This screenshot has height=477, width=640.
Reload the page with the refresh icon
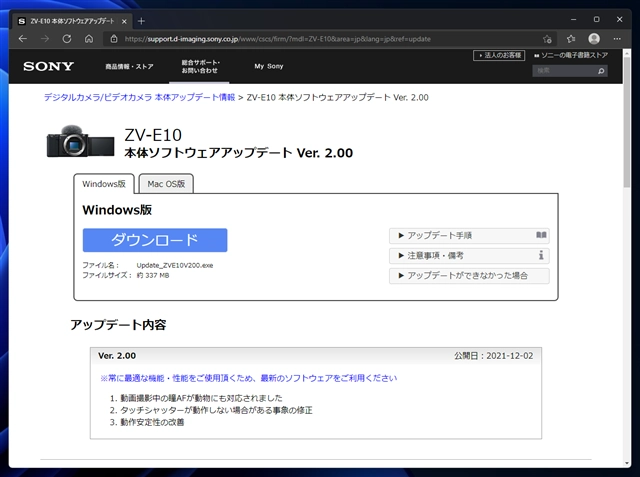(x=67, y=39)
